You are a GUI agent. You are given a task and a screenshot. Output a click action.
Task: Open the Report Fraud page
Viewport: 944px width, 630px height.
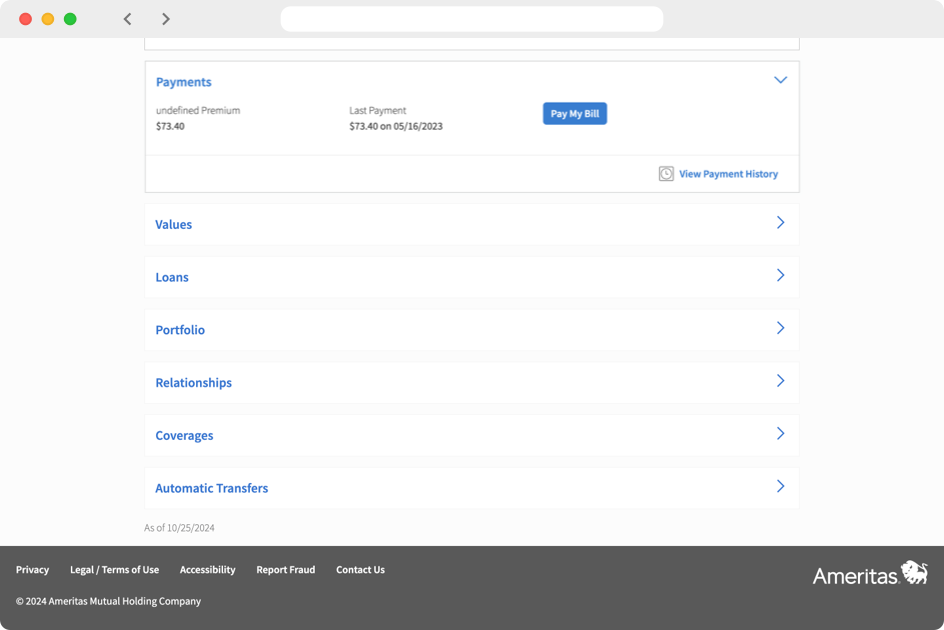point(285,569)
